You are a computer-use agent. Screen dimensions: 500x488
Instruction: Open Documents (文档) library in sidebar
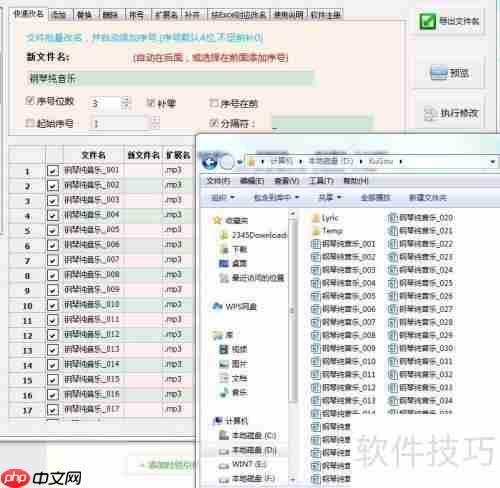pyautogui.click(x=233, y=378)
